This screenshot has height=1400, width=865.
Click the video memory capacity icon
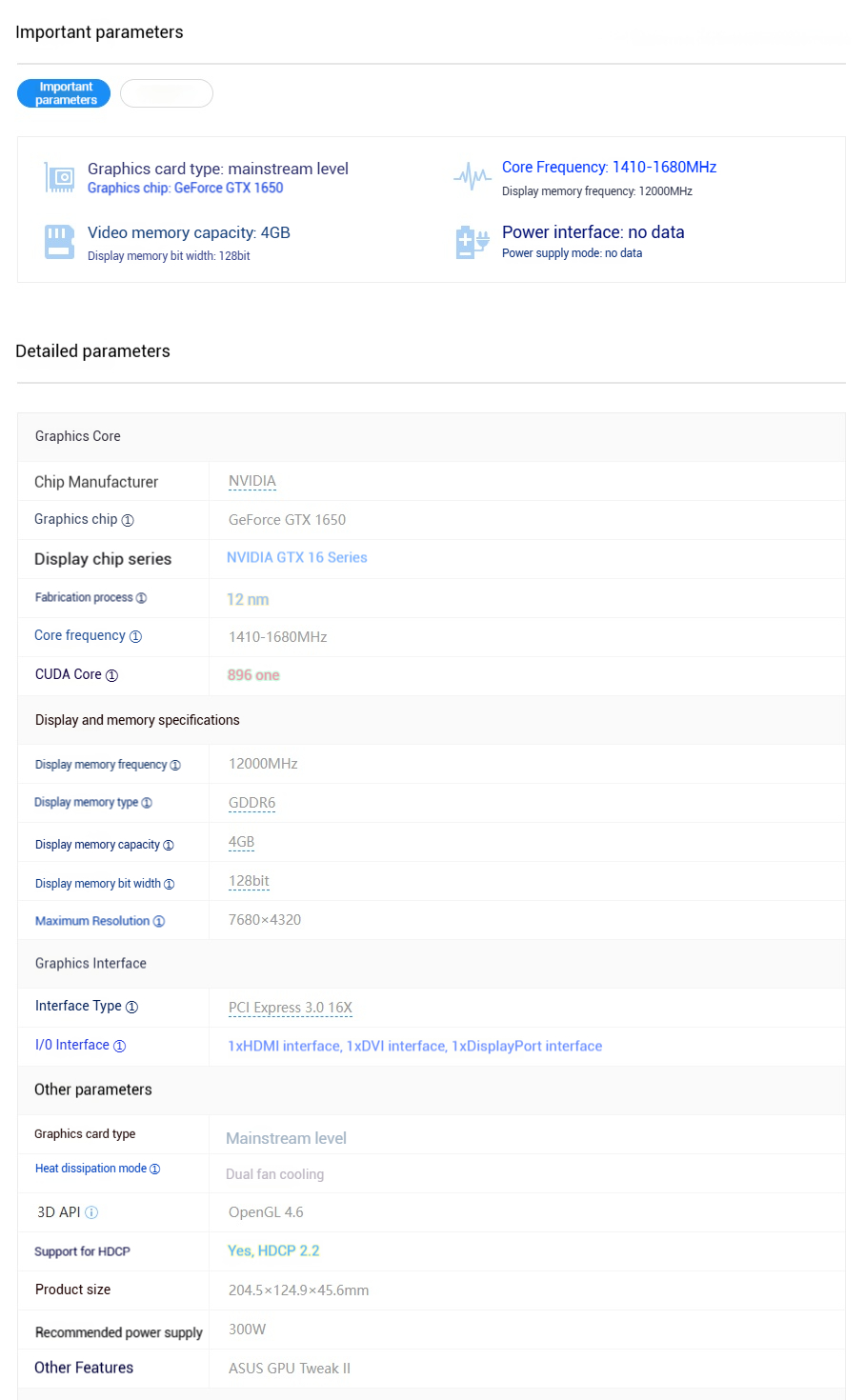tap(60, 242)
